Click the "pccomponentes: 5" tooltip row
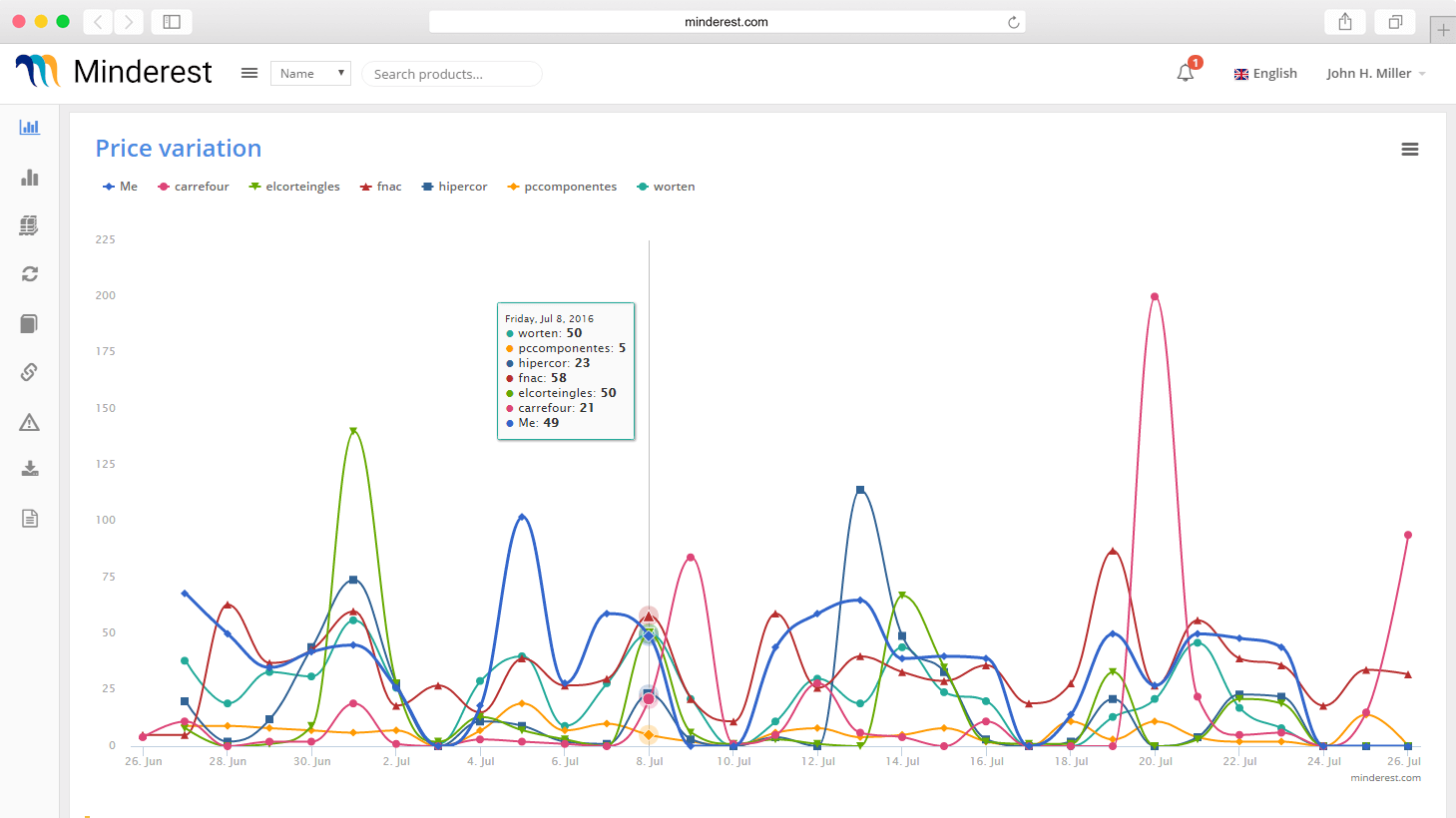 coord(566,348)
